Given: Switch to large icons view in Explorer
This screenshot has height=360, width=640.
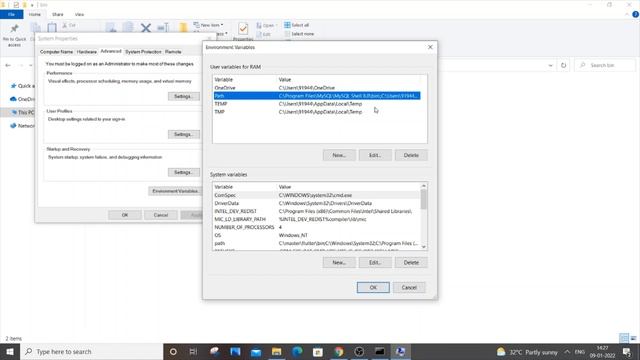Looking at the screenshot, I should click(x=633, y=338).
